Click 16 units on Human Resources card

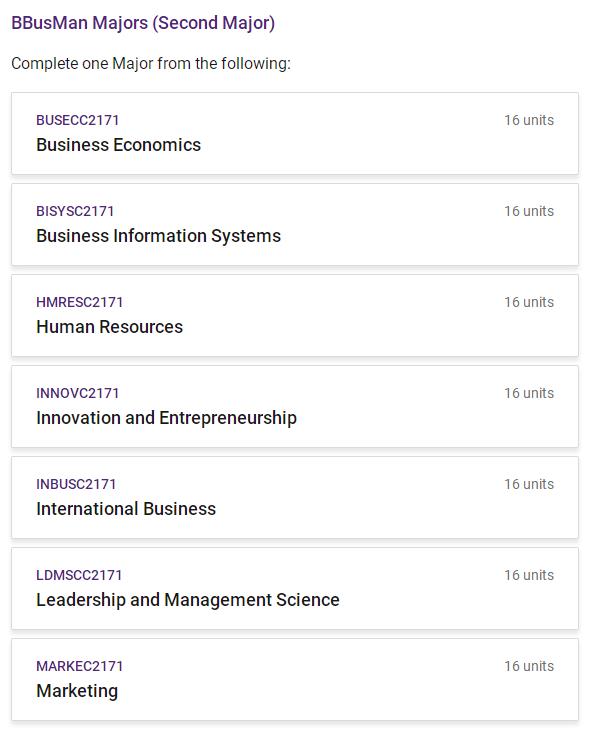coord(529,302)
